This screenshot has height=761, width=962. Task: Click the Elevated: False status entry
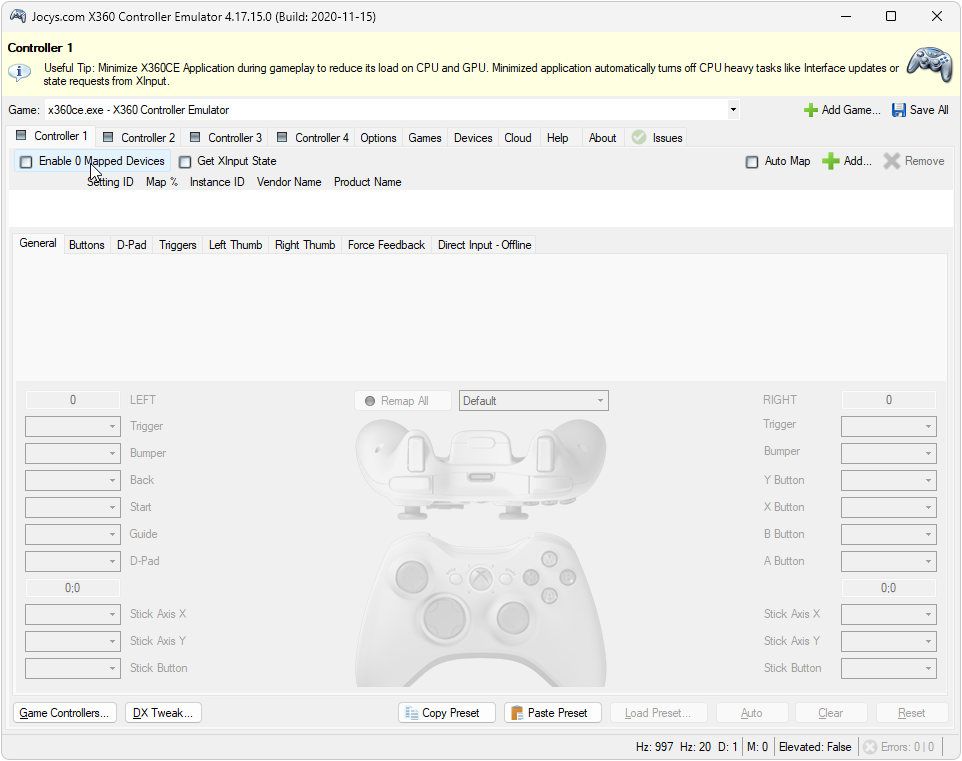815,747
